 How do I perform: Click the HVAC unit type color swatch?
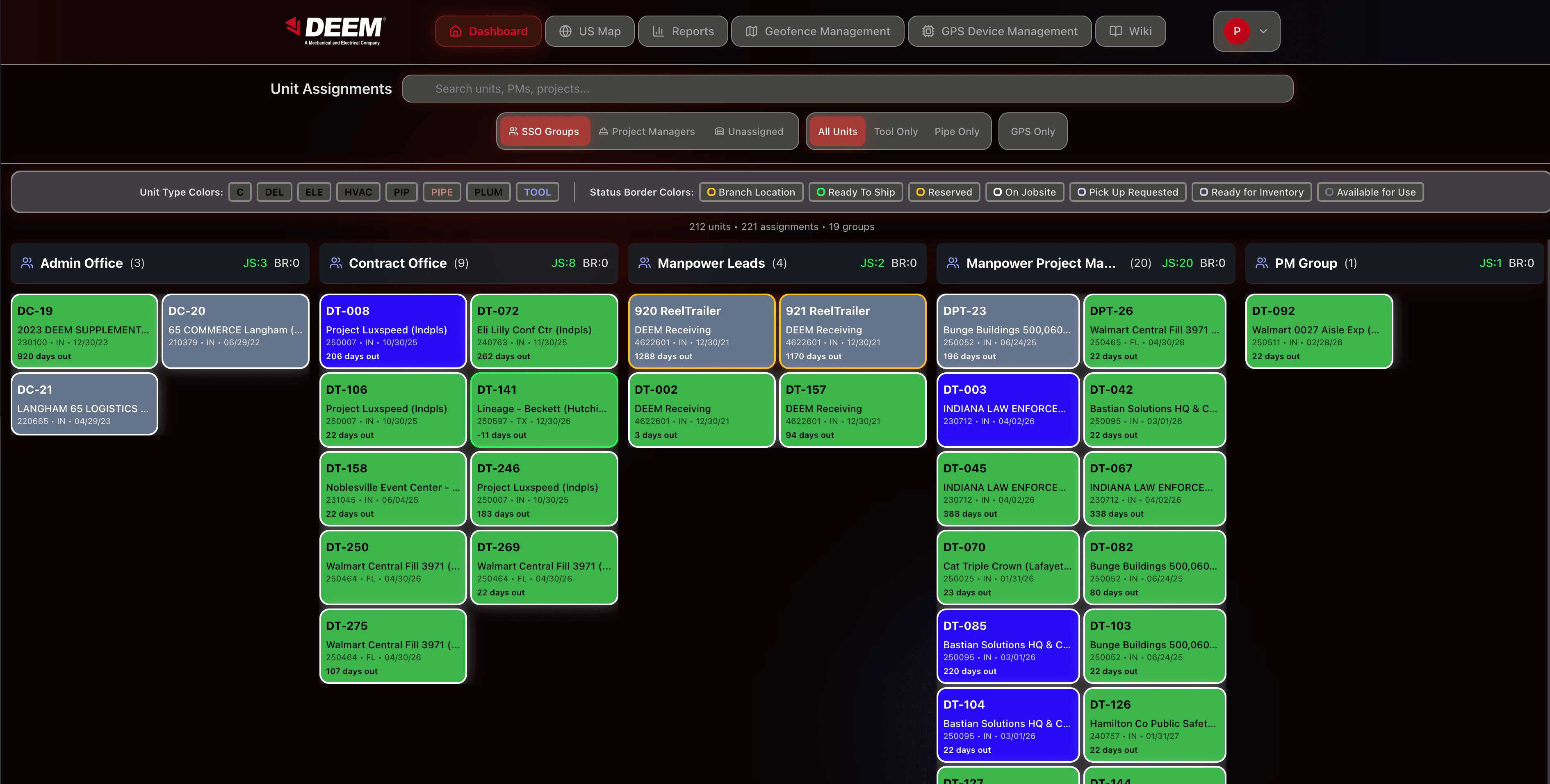point(358,192)
